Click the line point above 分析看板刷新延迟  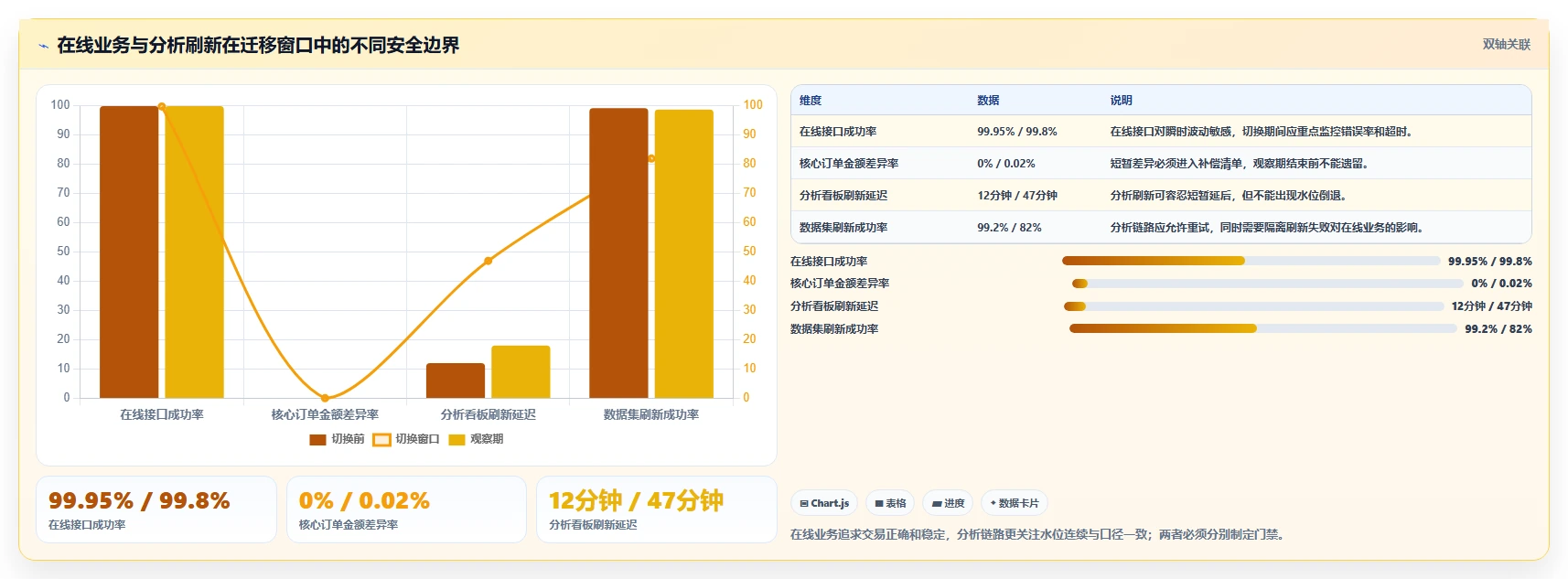pyautogui.click(x=488, y=261)
